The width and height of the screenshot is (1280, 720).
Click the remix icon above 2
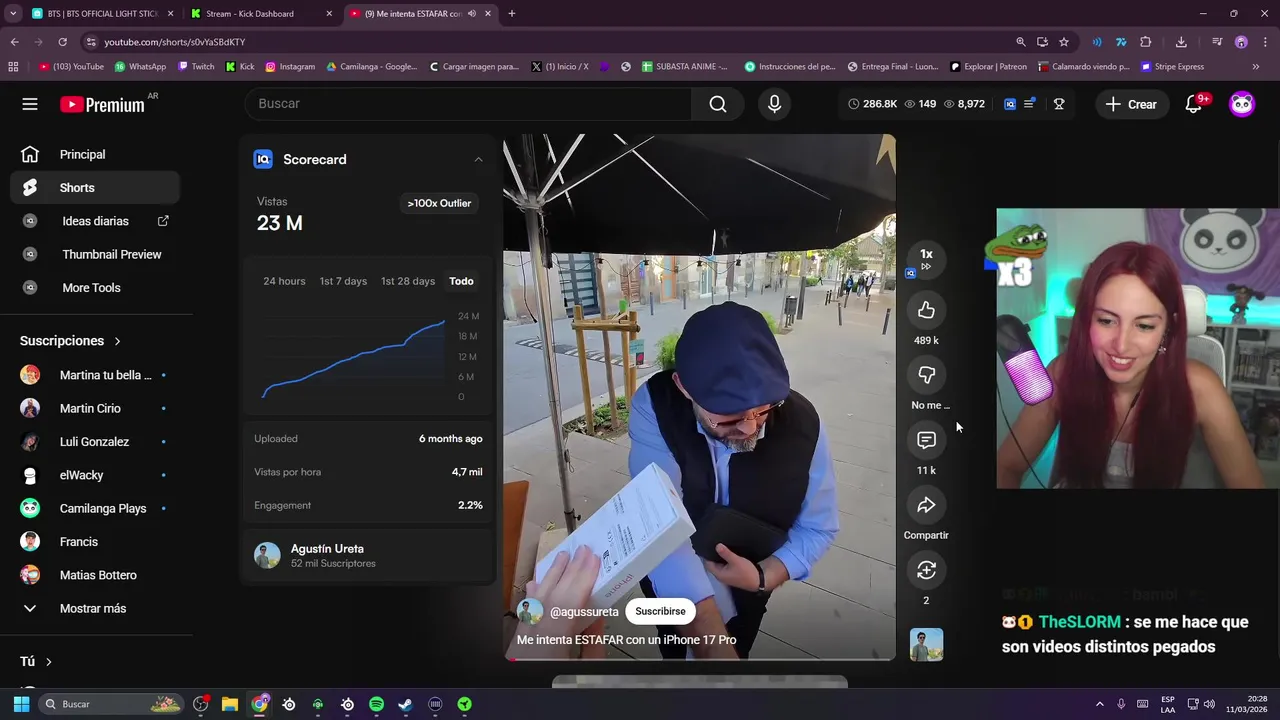[926, 570]
